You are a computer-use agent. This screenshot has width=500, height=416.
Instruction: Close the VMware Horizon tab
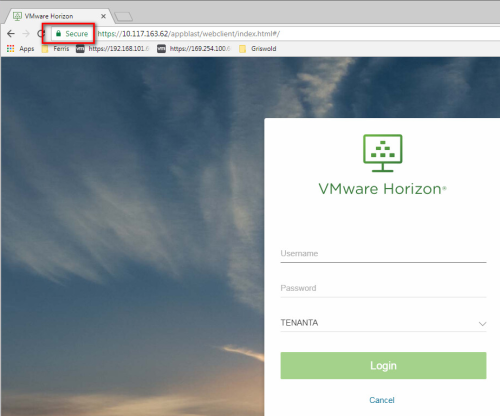[103, 16]
